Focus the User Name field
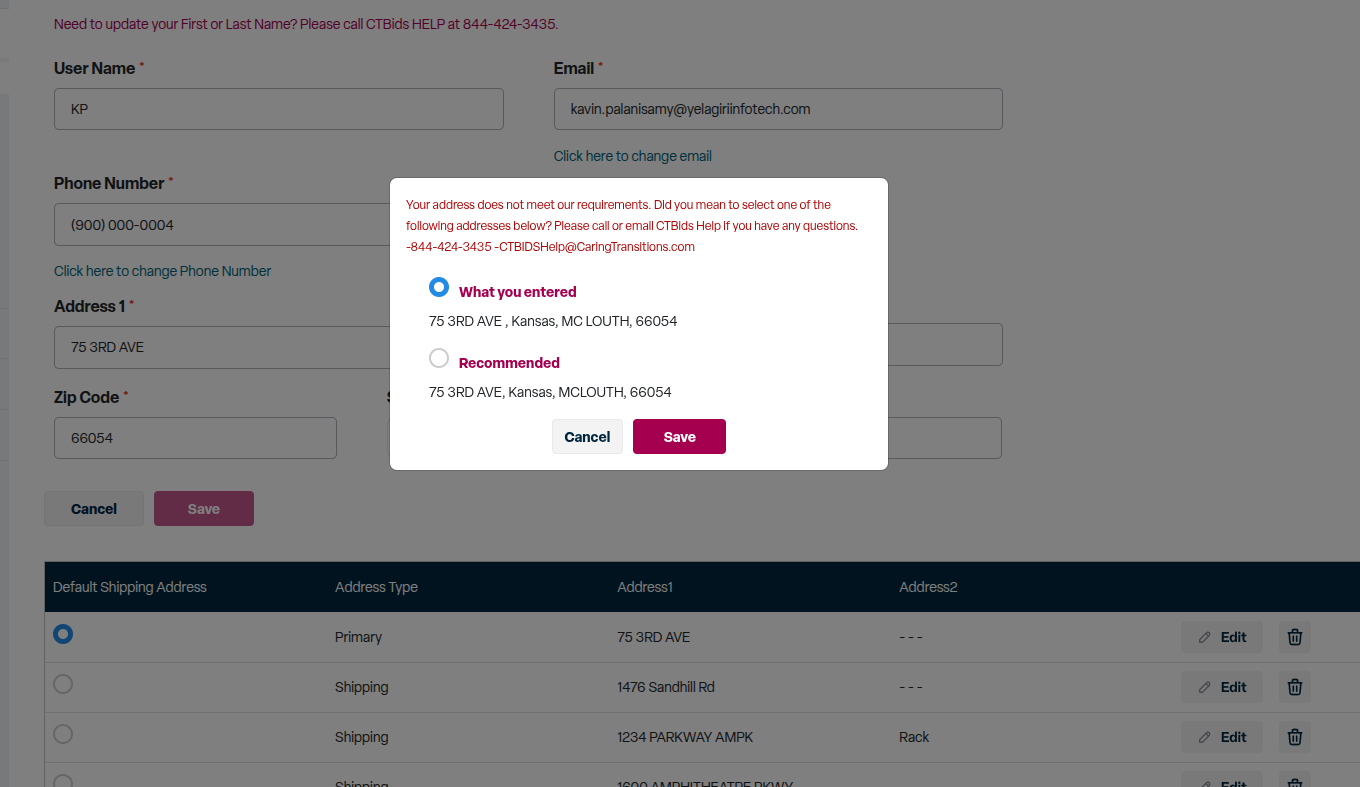Viewport: 1360px width, 787px height. click(279, 109)
